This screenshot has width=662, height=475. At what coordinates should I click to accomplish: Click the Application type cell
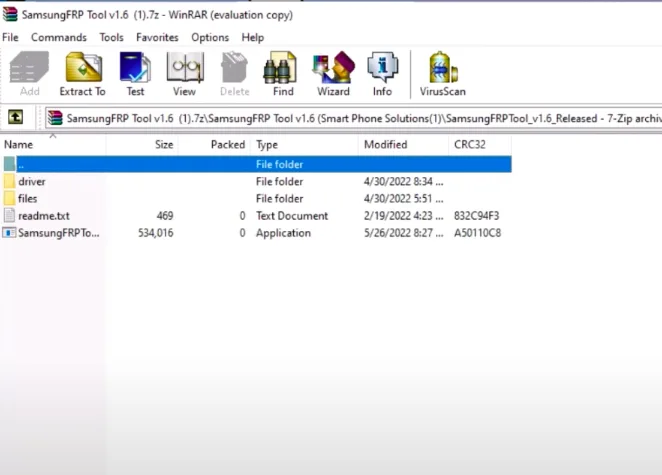tap(283, 233)
